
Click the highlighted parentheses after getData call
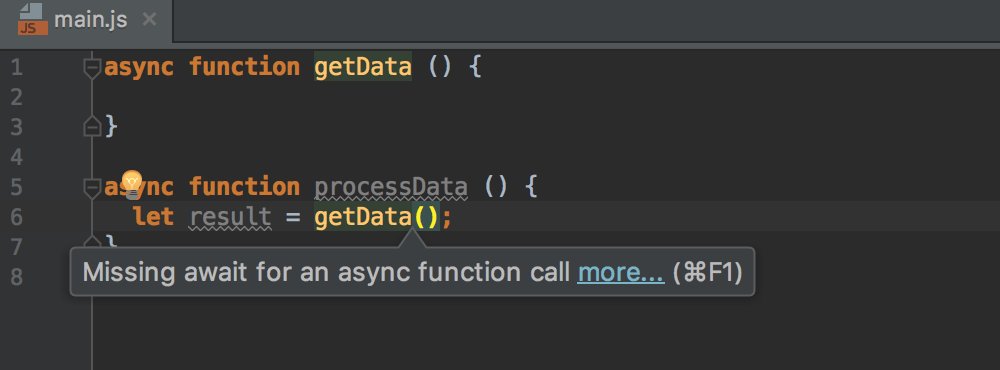(x=426, y=218)
